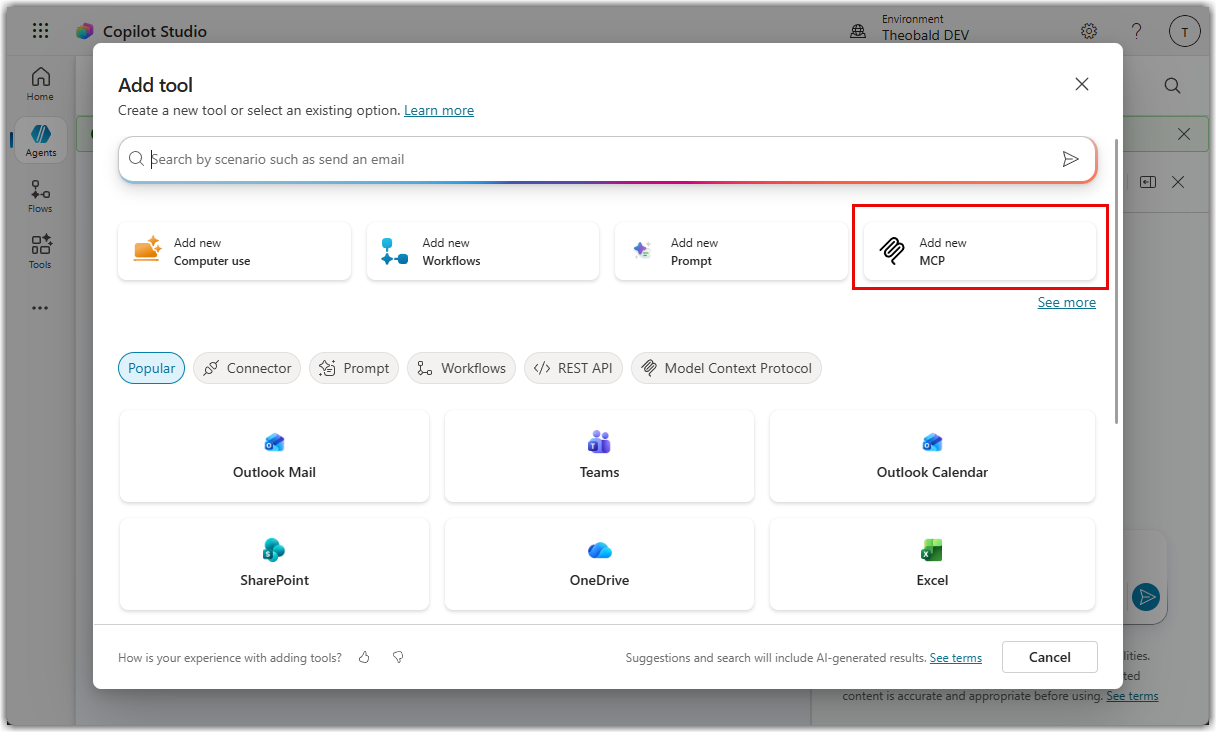The height and width of the screenshot is (733, 1217).
Task: Open the settings gear icon
Action: point(1089,31)
